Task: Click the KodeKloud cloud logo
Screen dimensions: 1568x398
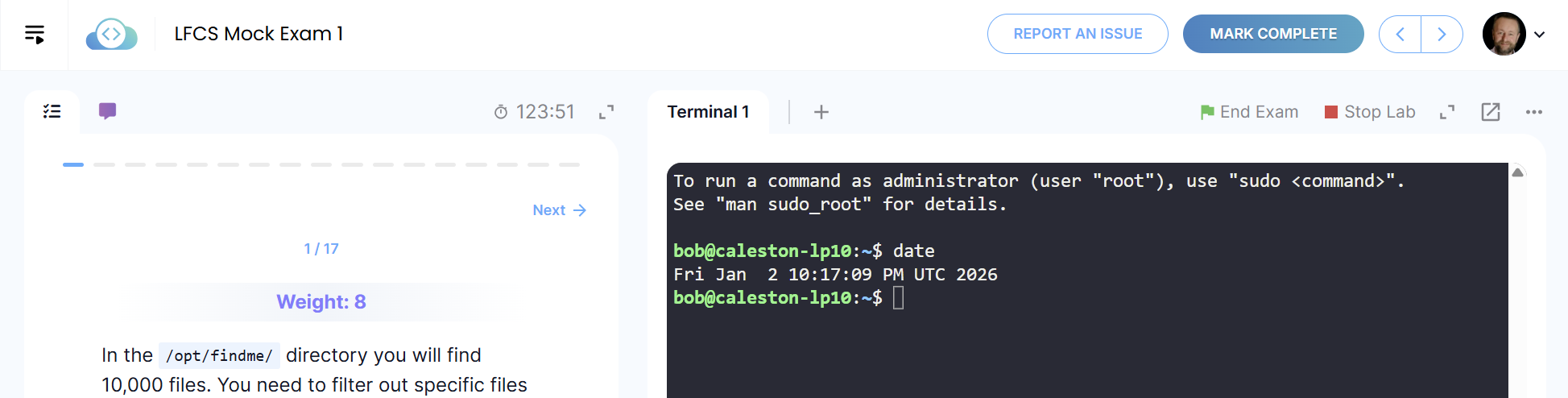Action: 111,34
